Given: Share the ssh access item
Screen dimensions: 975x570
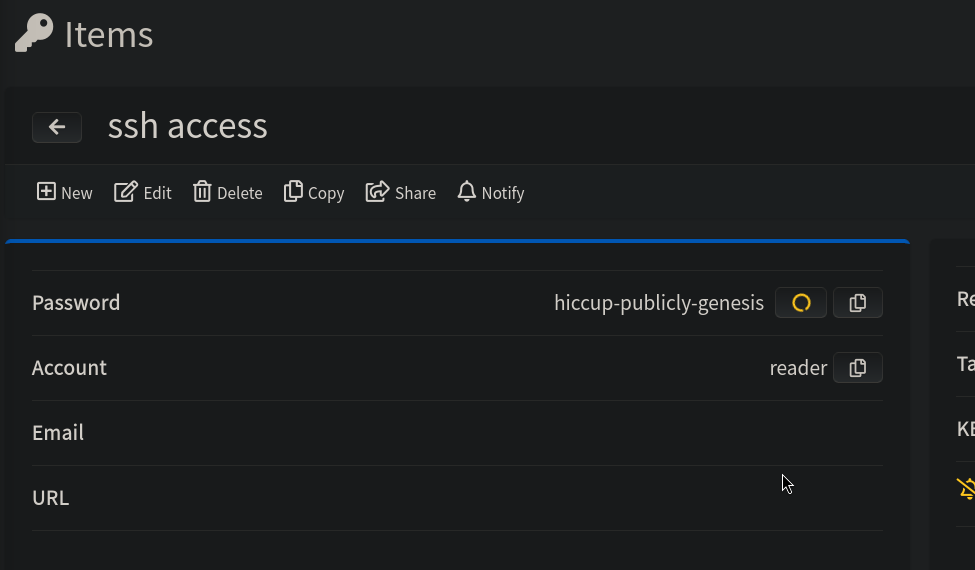Looking at the screenshot, I should (x=400, y=193).
